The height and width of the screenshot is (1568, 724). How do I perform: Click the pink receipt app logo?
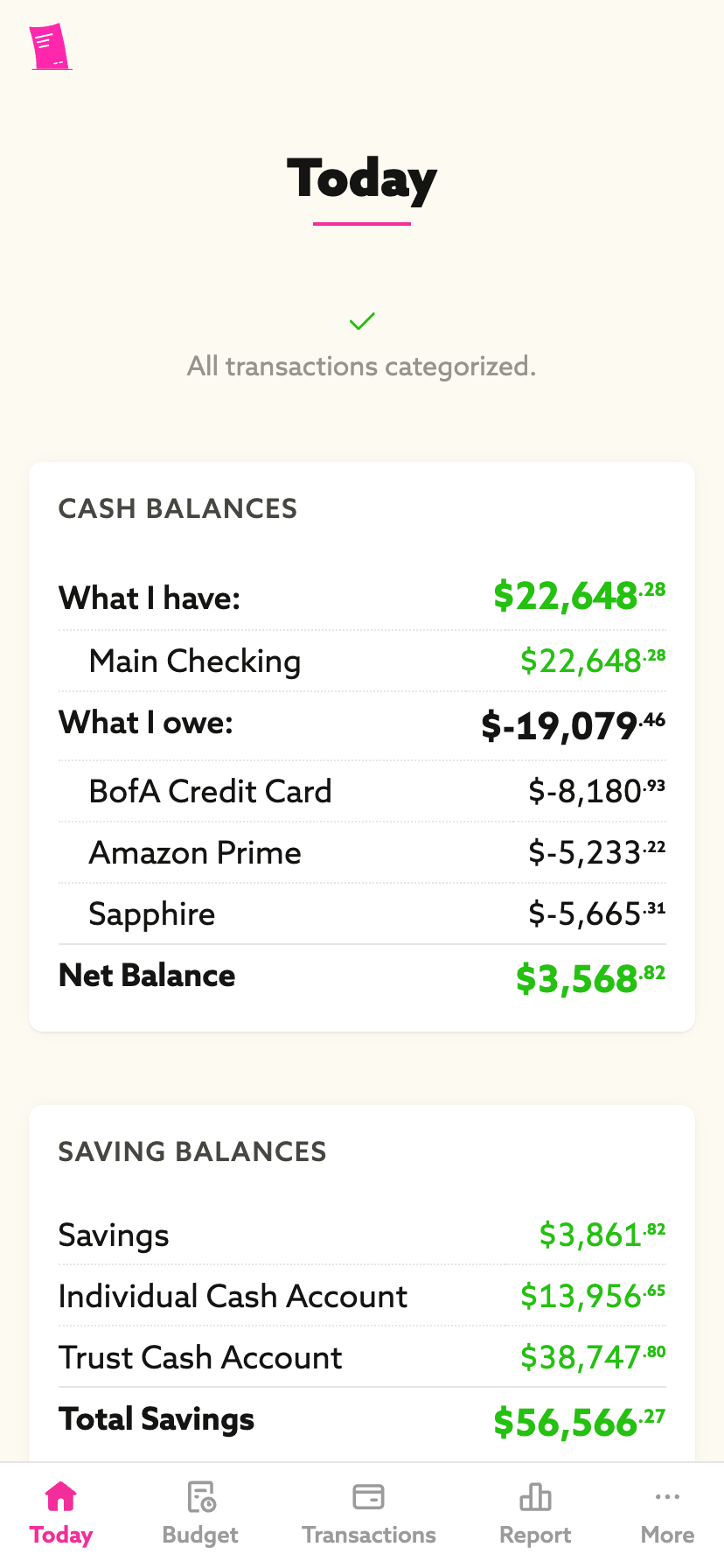pyautogui.click(x=50, y=47)
